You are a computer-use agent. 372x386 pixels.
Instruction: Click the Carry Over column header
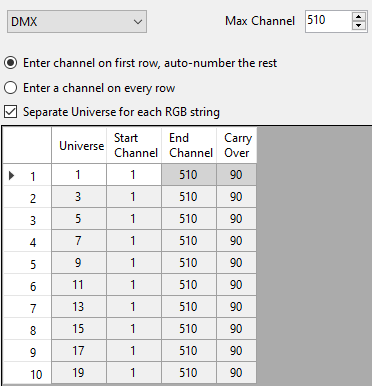click(x=237, y=145)
